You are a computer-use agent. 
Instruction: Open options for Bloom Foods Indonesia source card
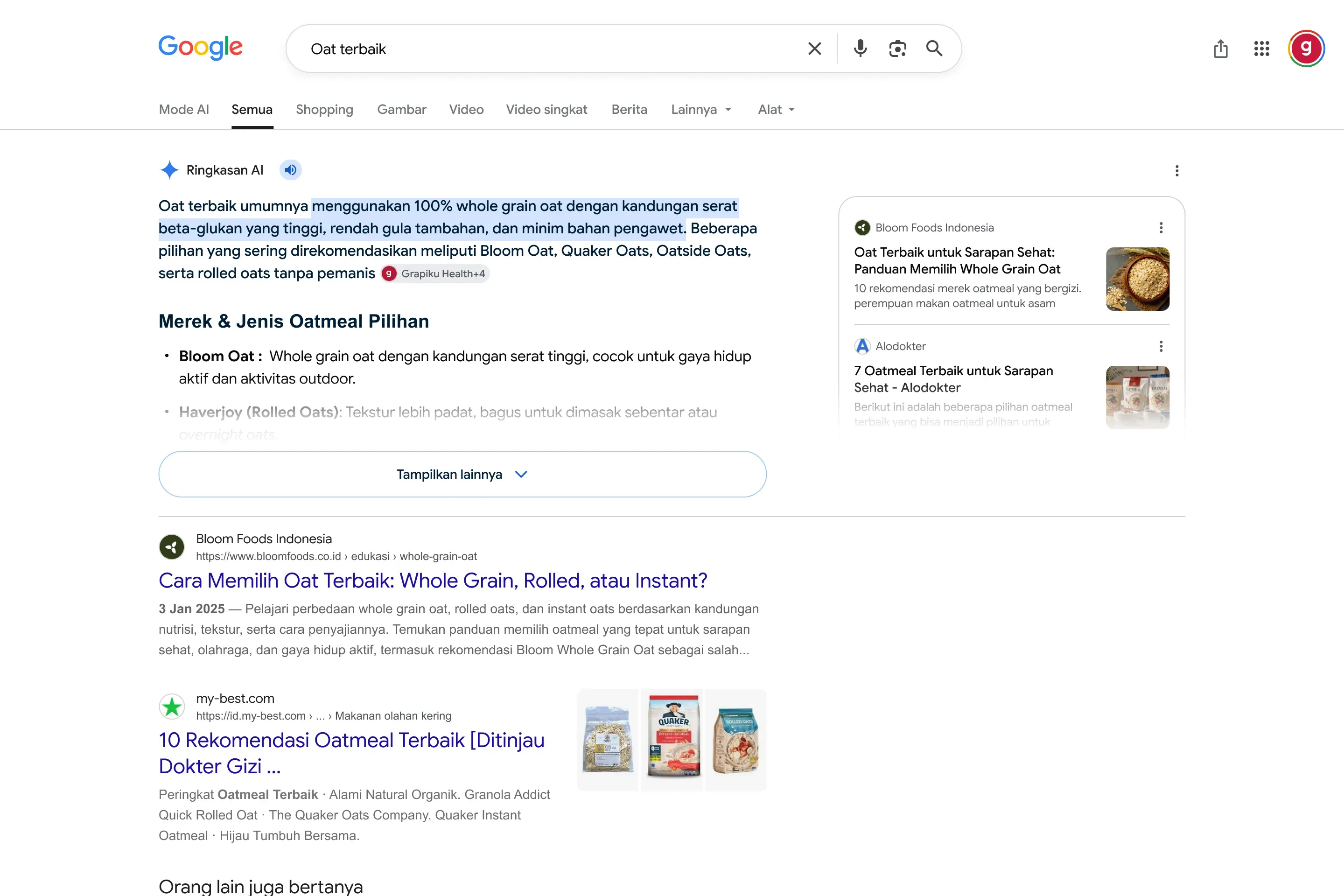pos(1161,228)
